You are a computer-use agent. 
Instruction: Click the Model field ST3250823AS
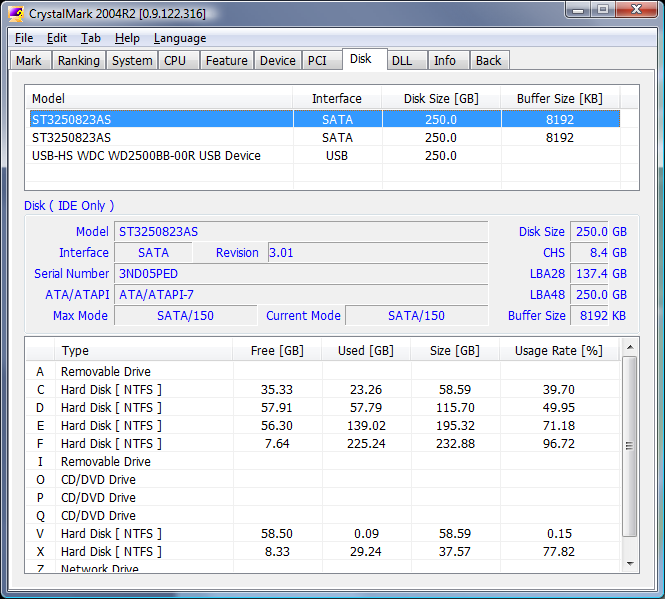[x=301, y=232]
